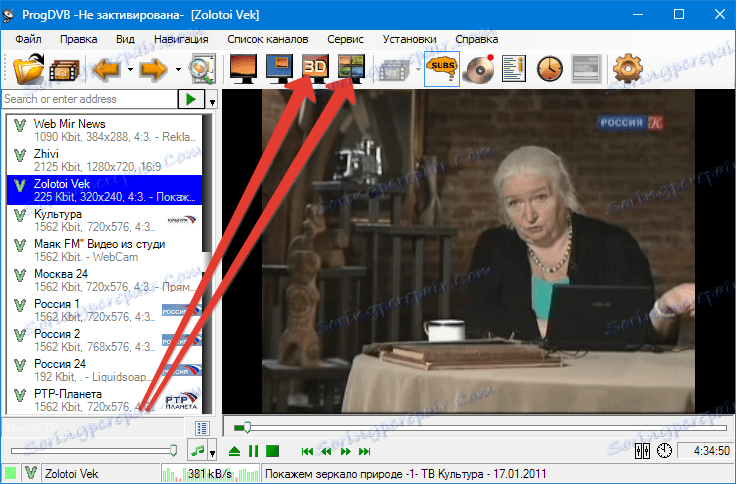Open the scheduler clock icon
Screen dimensions: 736x484
(x=550, y=69)
